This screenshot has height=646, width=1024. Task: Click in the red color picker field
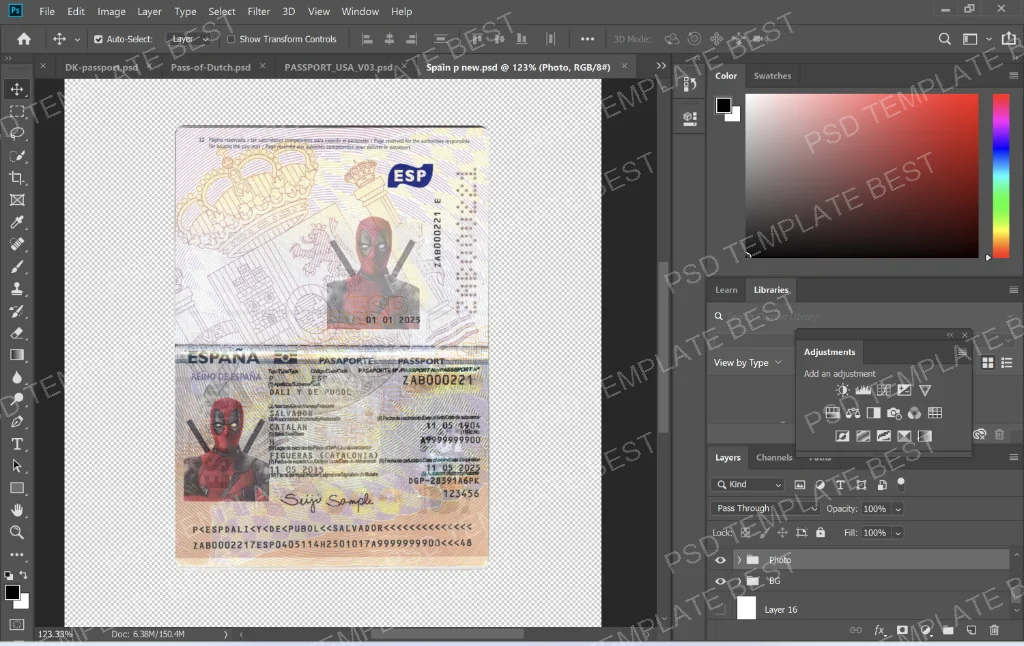click(862, 176)
